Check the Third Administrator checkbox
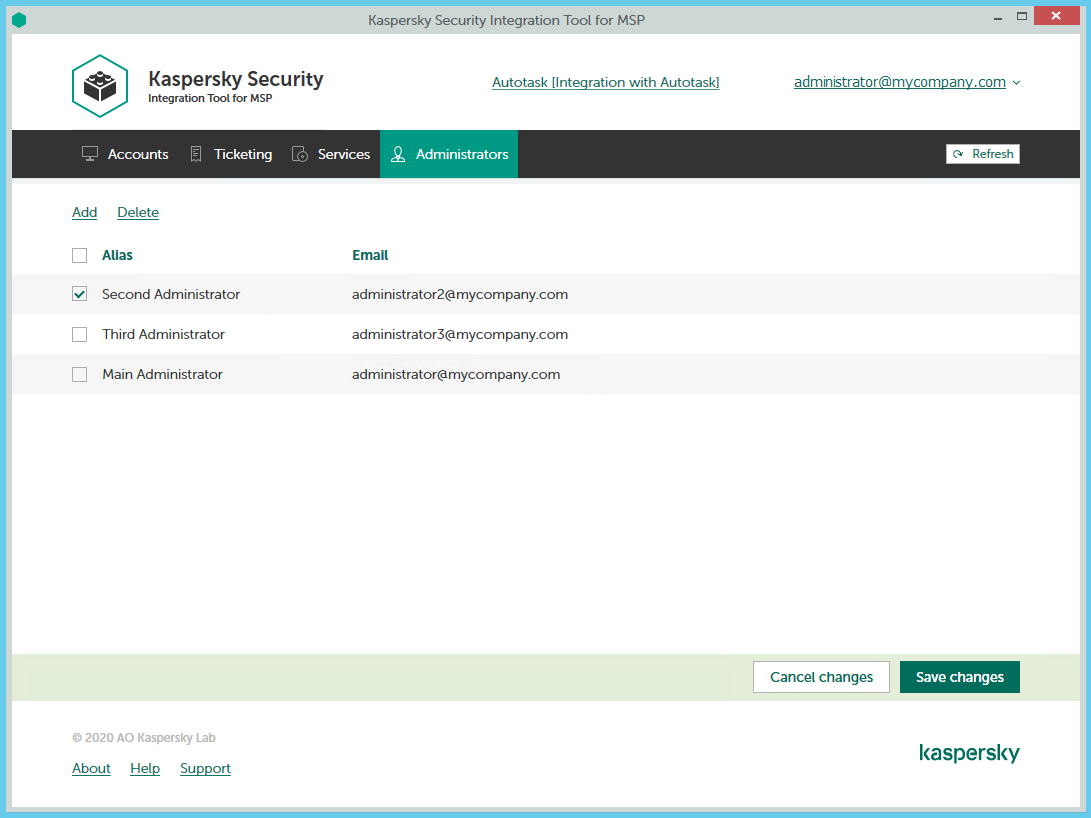1091x818 pixels. 80,335
